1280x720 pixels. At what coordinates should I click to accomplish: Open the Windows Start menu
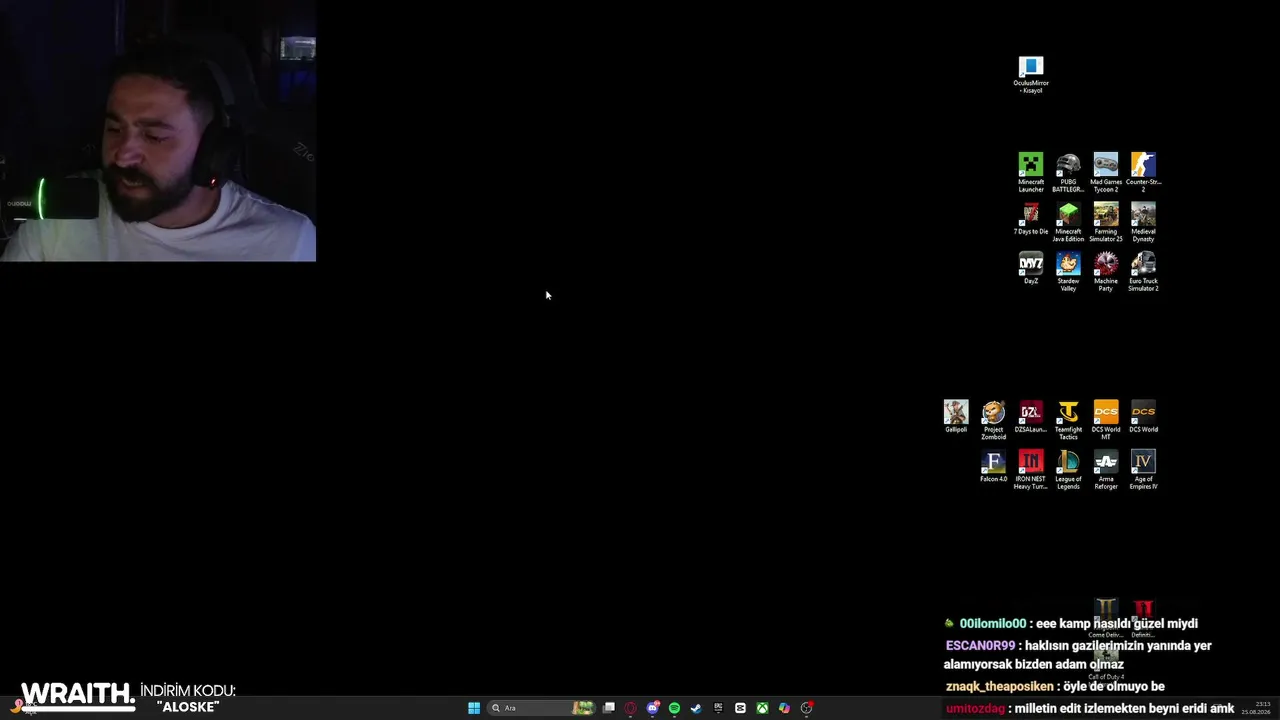474,708
